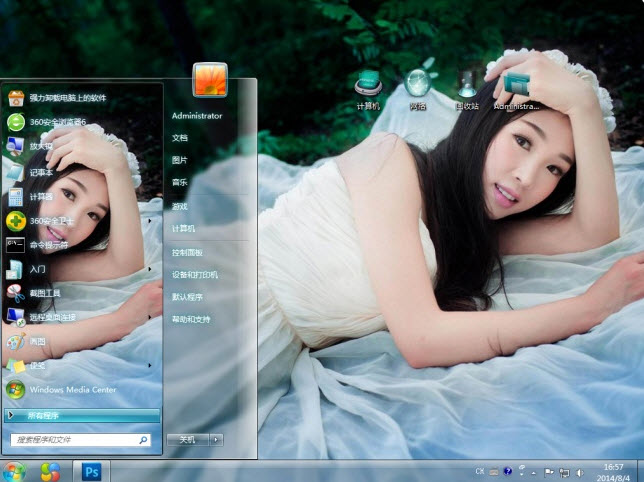Click the user account picture thumbnail

point(210,81)
